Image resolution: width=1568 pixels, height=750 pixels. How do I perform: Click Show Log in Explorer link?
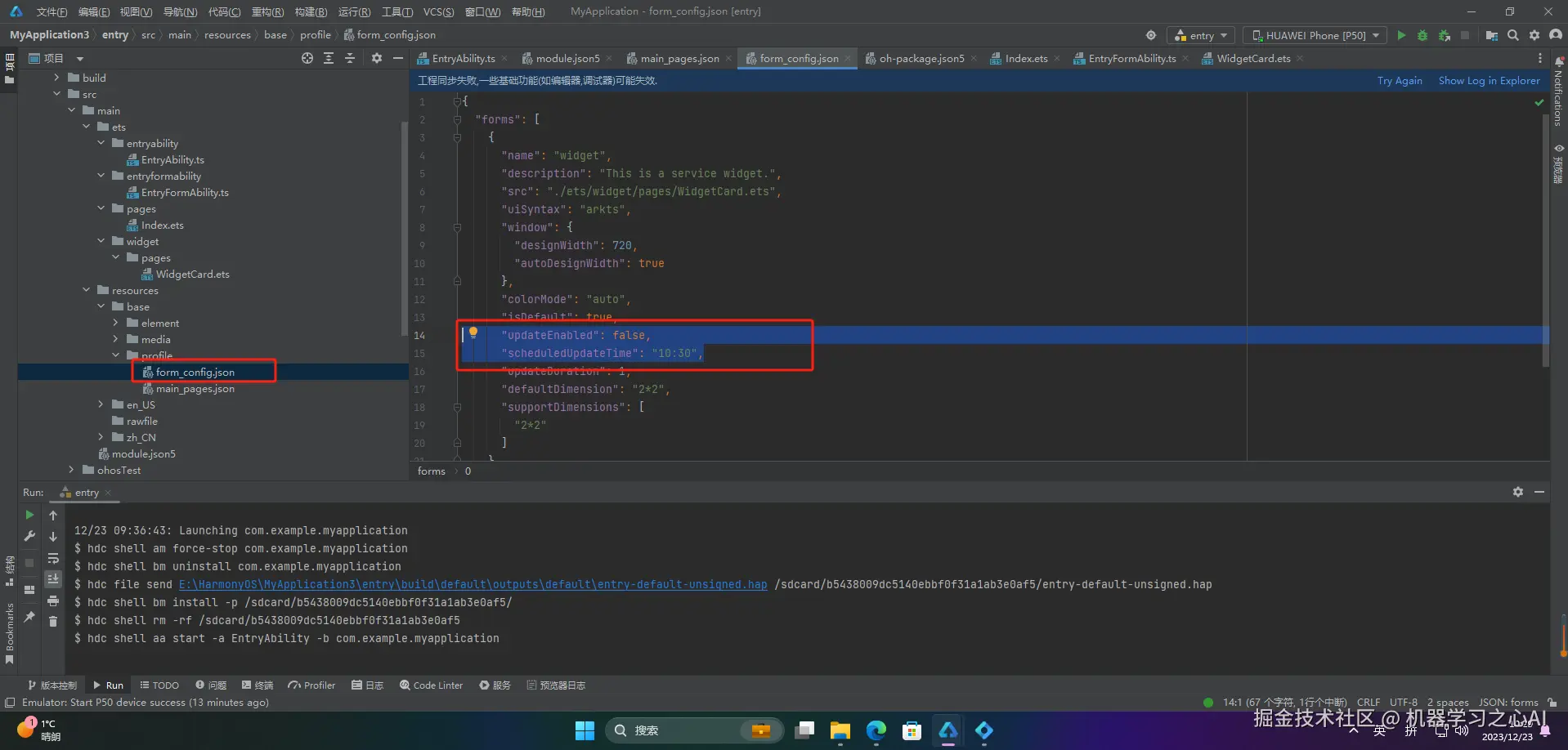1488,80
